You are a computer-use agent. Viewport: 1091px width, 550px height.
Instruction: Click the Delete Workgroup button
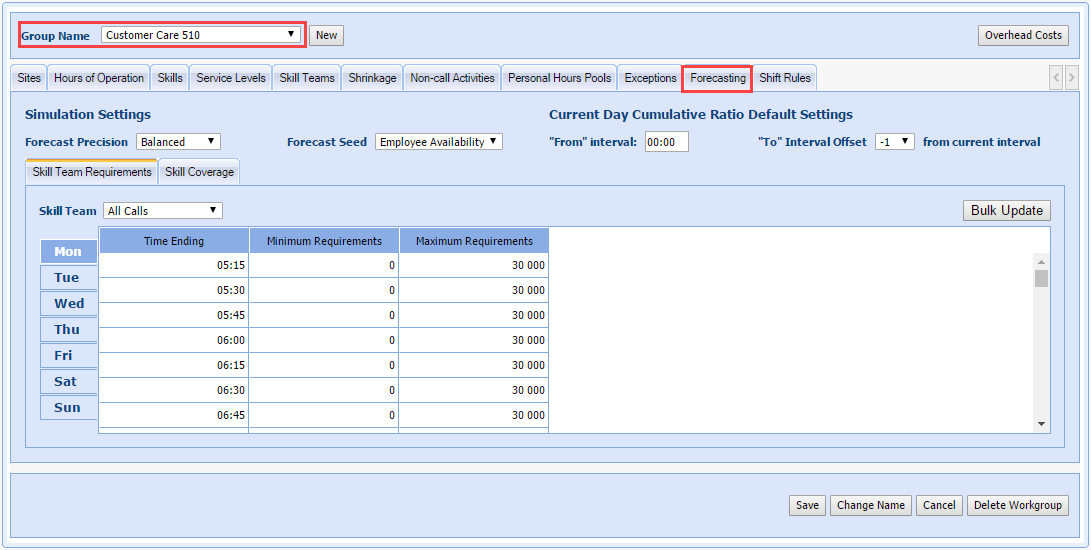pos(1017,505)
